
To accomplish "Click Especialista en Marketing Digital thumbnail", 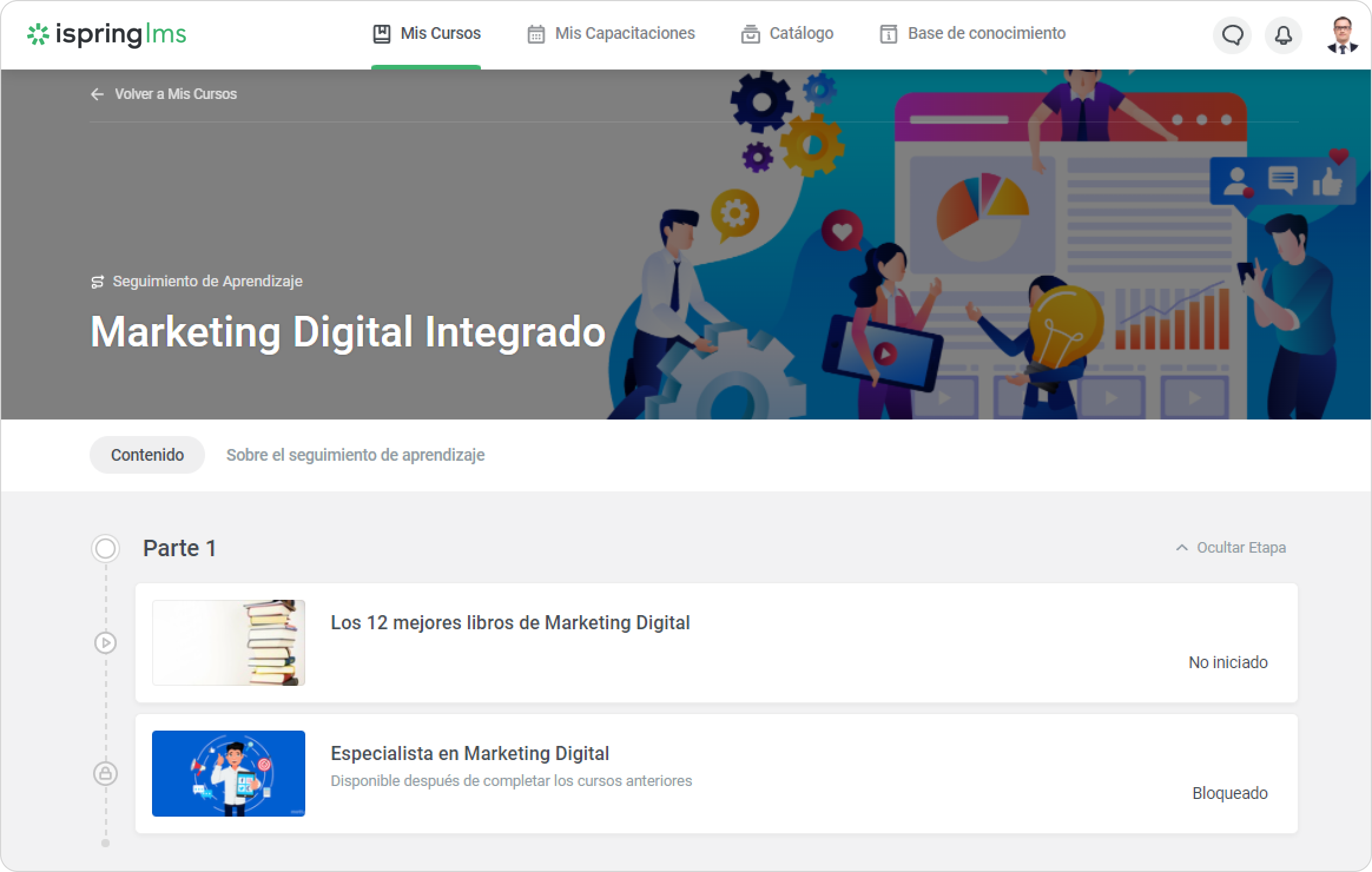I will pyautogui.click(x=229, y=774).
